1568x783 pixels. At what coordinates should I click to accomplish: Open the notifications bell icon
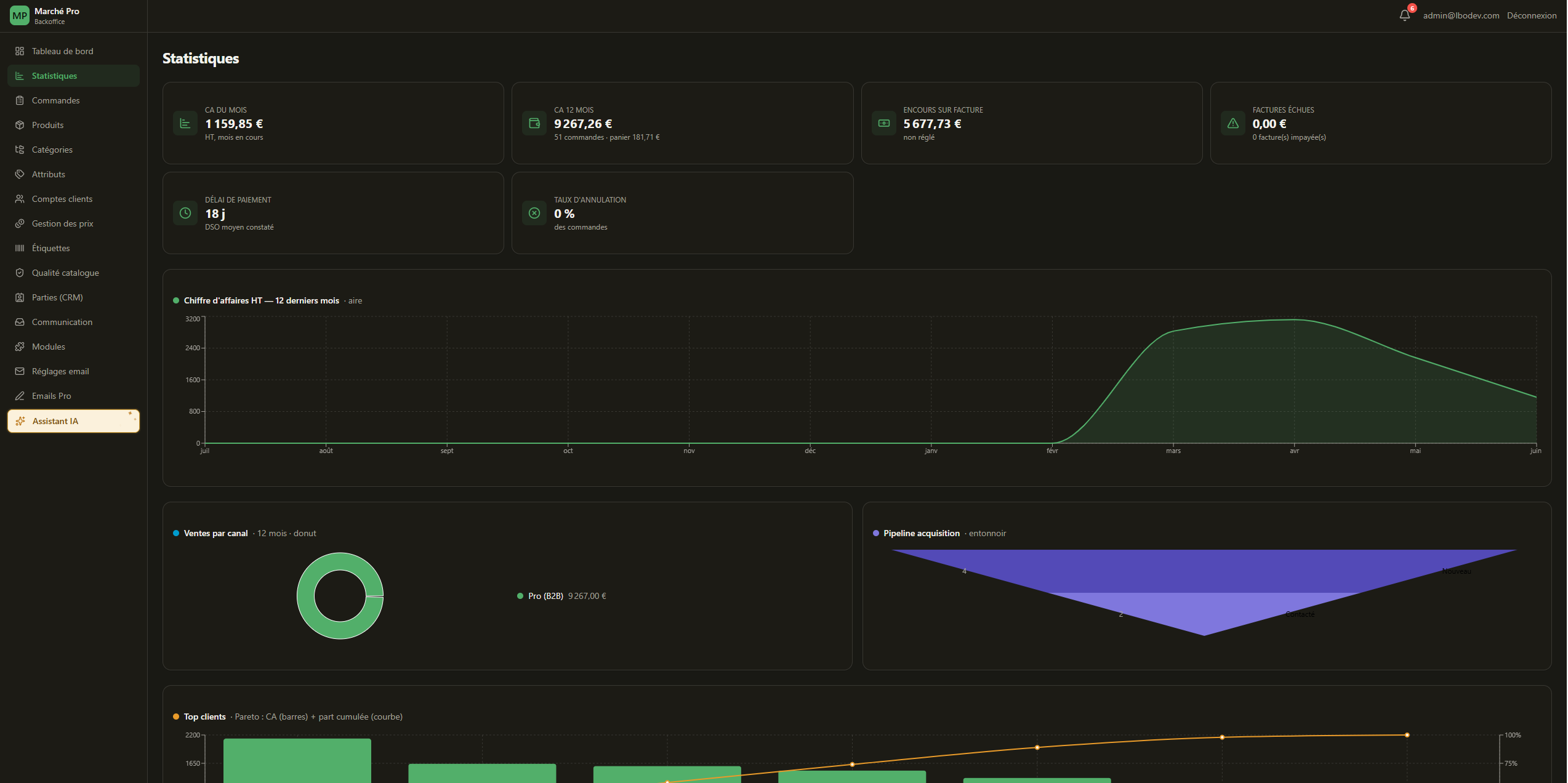pyautogui.click(x=1405, y=15)
